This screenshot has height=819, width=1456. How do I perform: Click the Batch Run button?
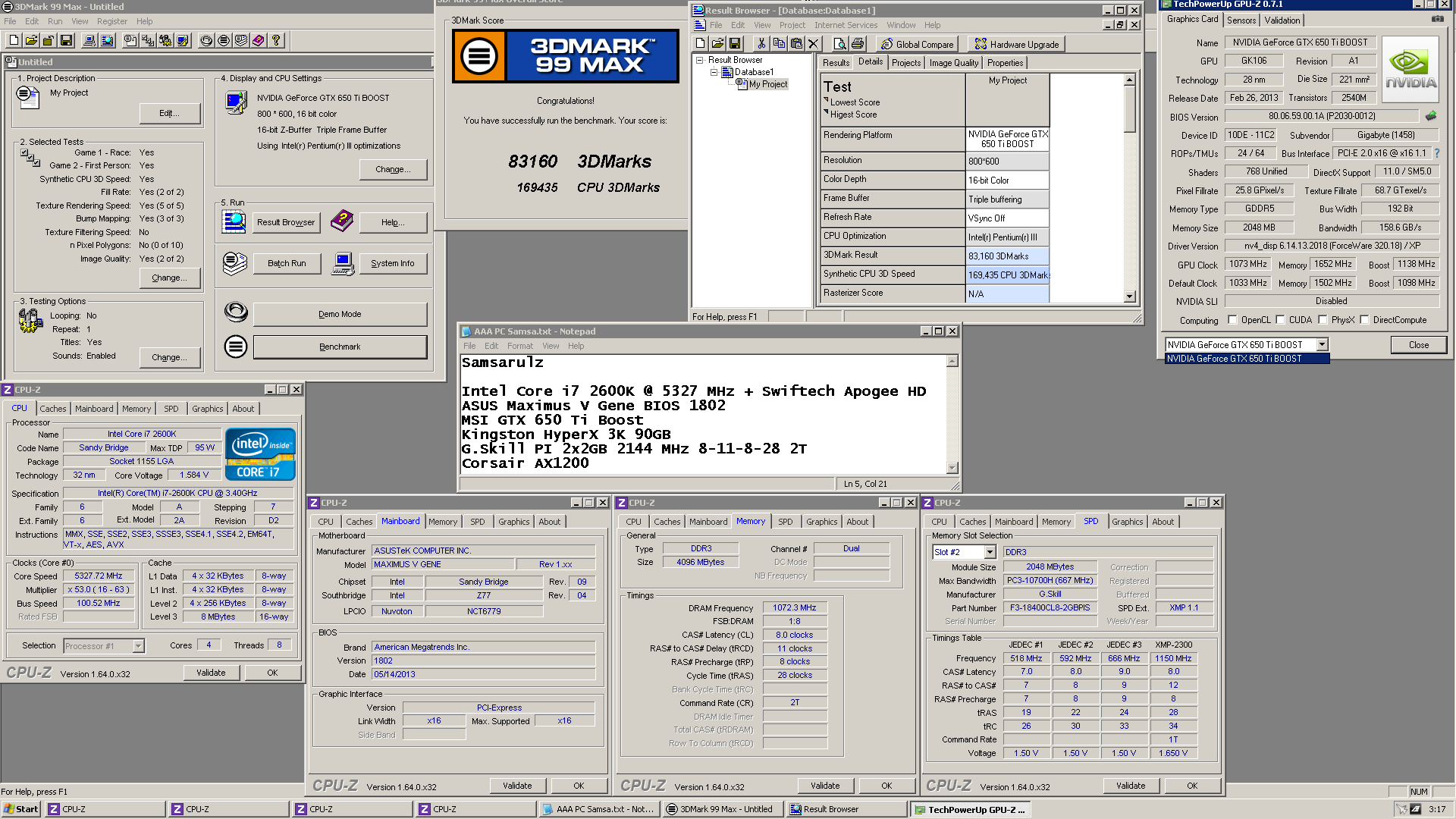(287, 263)
